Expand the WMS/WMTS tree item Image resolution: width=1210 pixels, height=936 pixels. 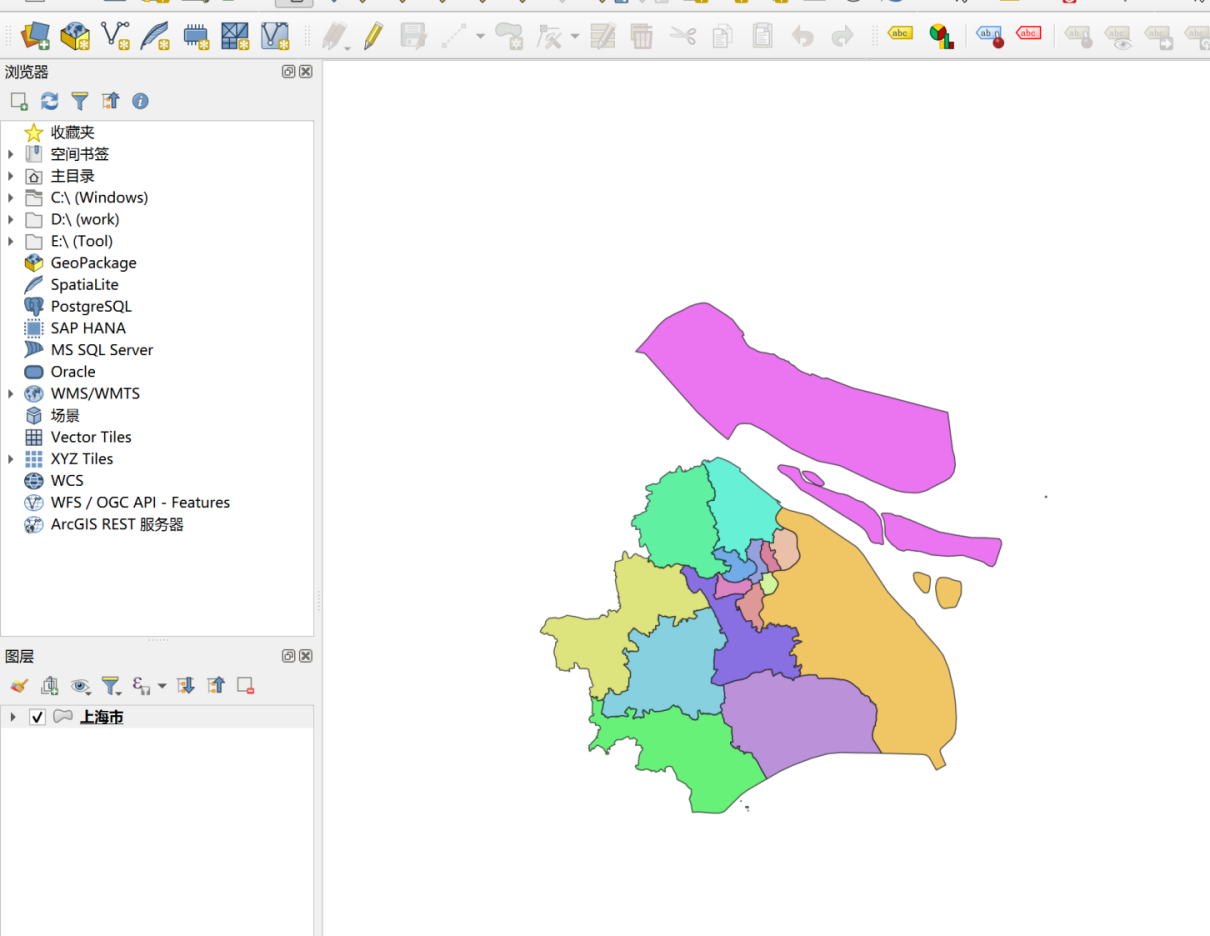pyautogui.click(x=10, y=393)
